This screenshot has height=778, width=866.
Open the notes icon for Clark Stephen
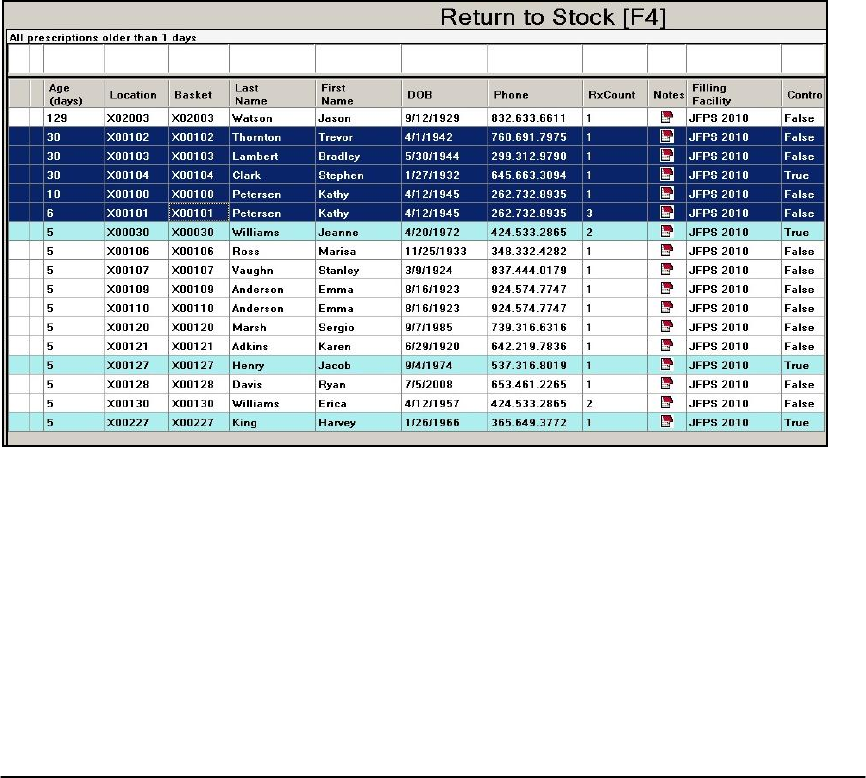[667, 174]
